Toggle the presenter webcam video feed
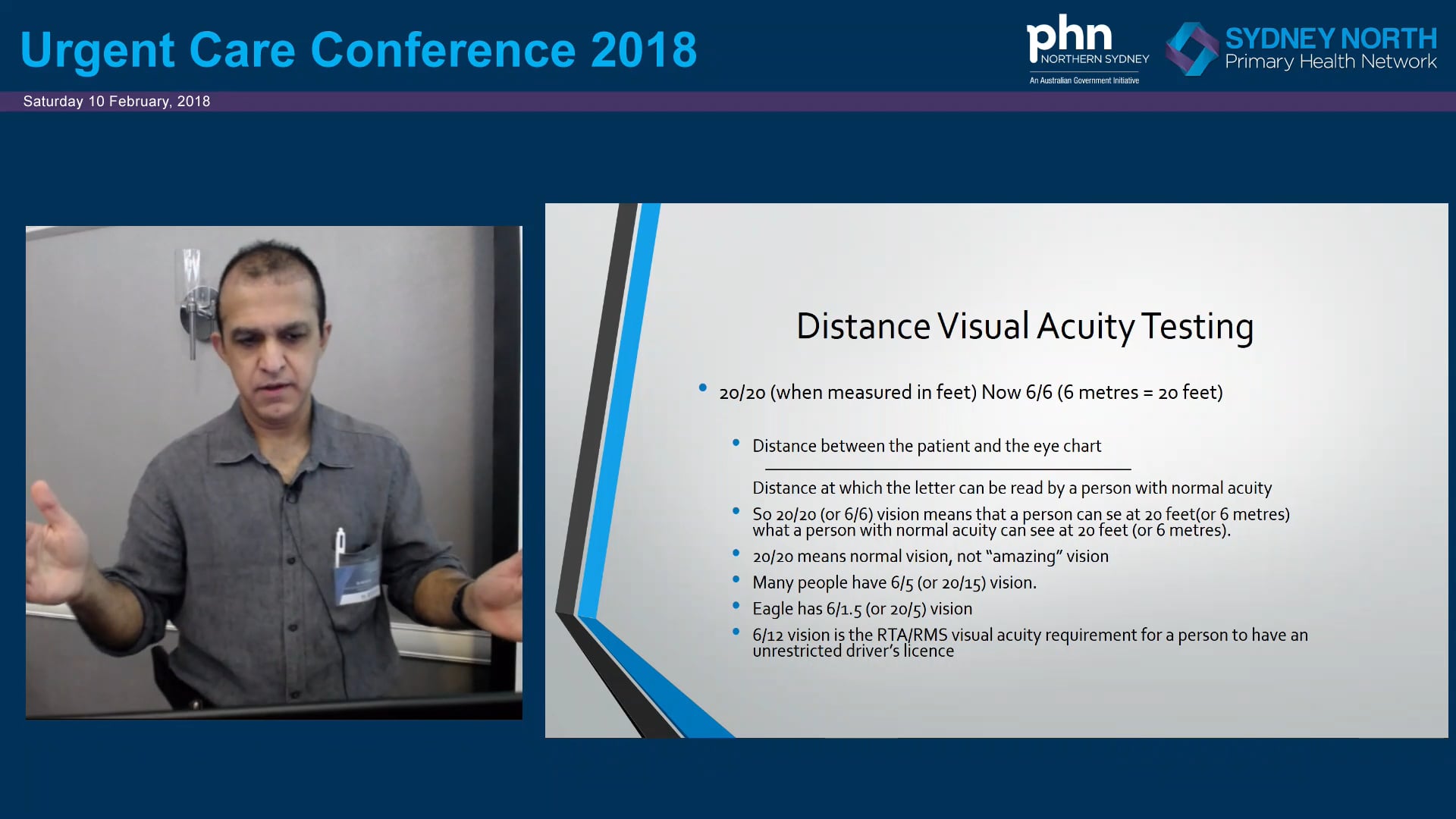The height and width of the screenshot is (819, 1456). tap(274, 472)
